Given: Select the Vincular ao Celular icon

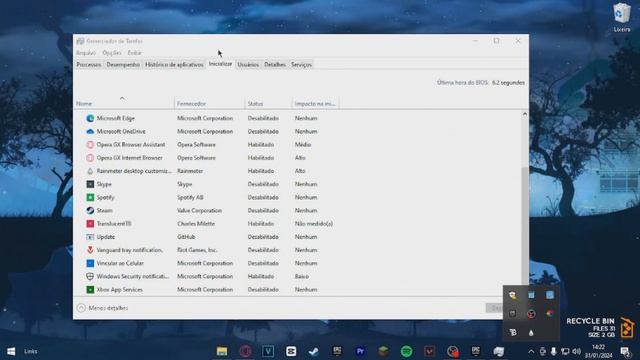Looking at the screenshot, I should (x=90, y=263).
